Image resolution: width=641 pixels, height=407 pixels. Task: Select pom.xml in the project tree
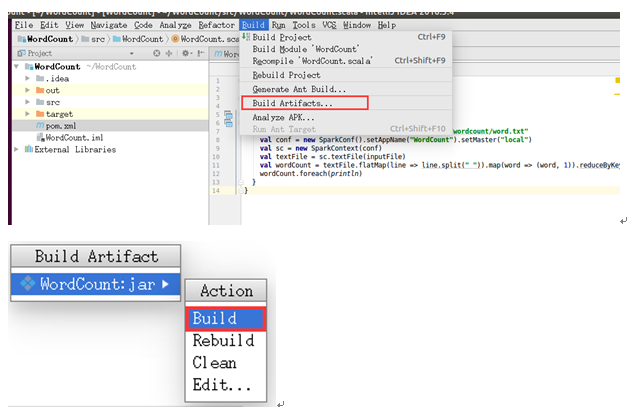click(x=110, y=126)
